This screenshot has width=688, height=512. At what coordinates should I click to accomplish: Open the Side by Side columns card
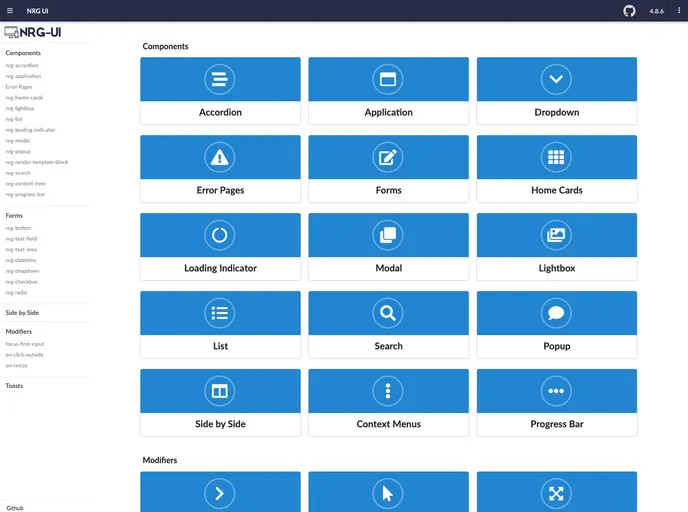(x=220, y=402)
